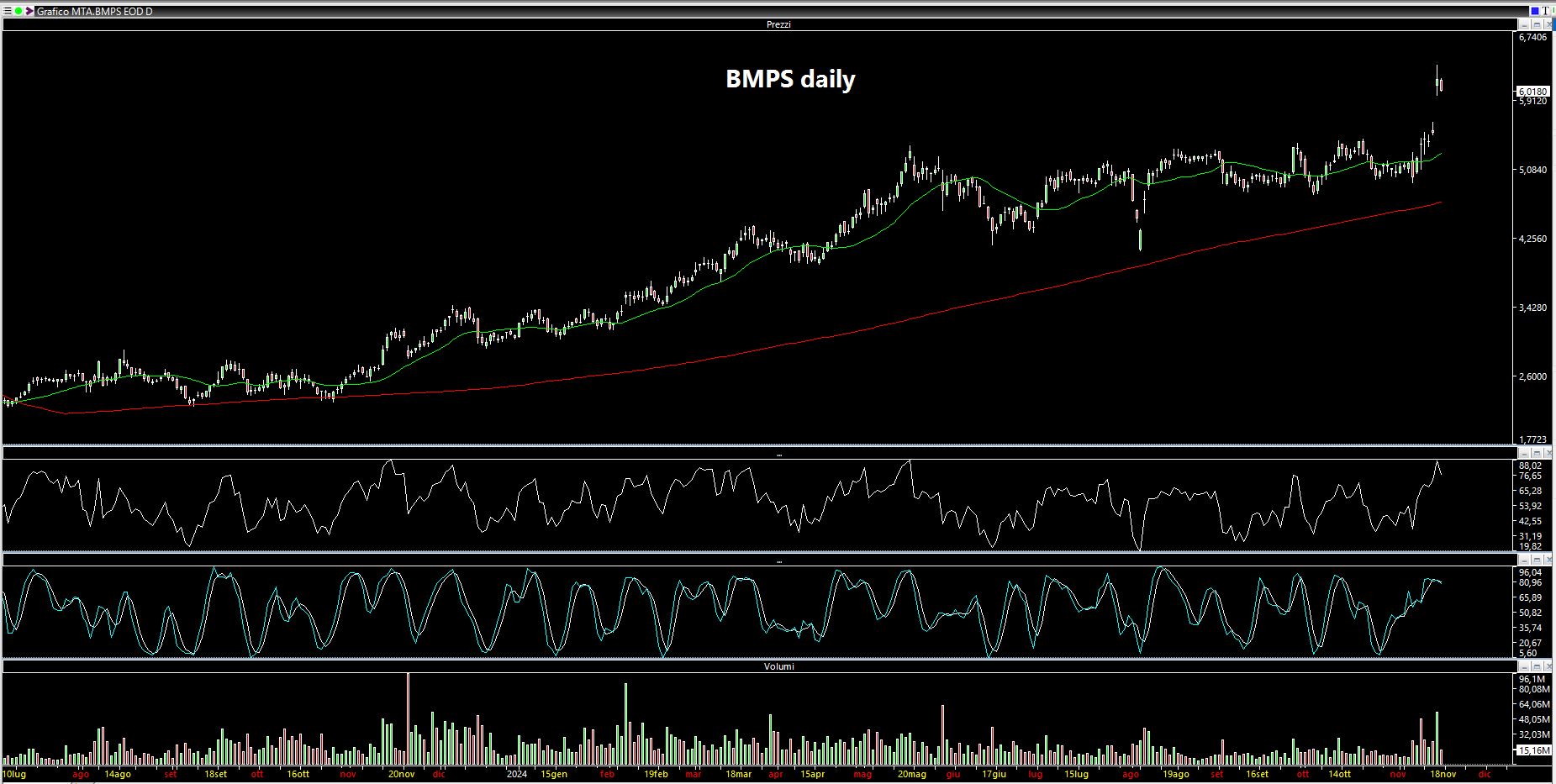Click the 'Grafico MTA.BMPS EOD D' window title
The image size is (1556, 784).
95,12
